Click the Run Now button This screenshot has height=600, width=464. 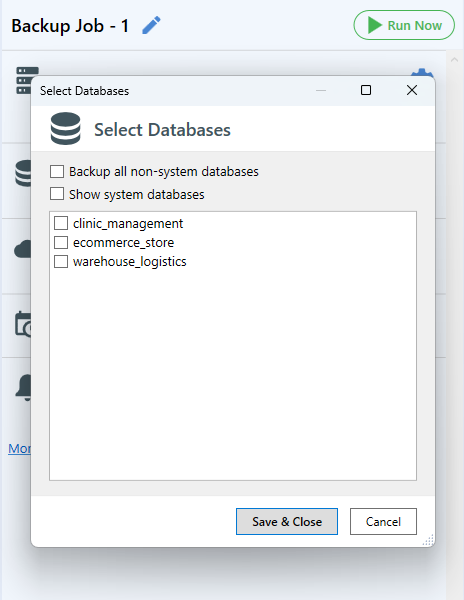pos(404,25)
